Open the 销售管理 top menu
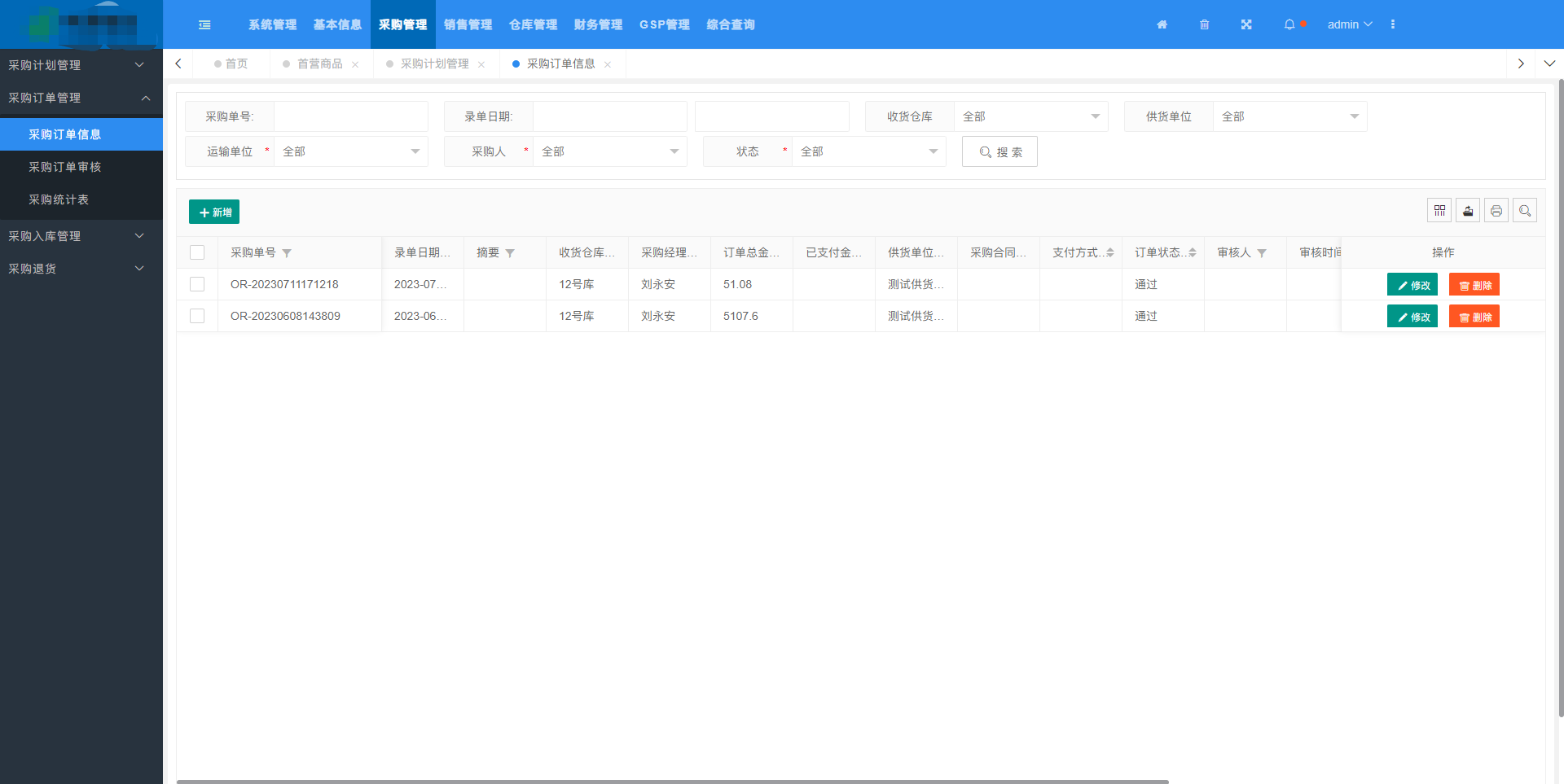 click(468, 24)
